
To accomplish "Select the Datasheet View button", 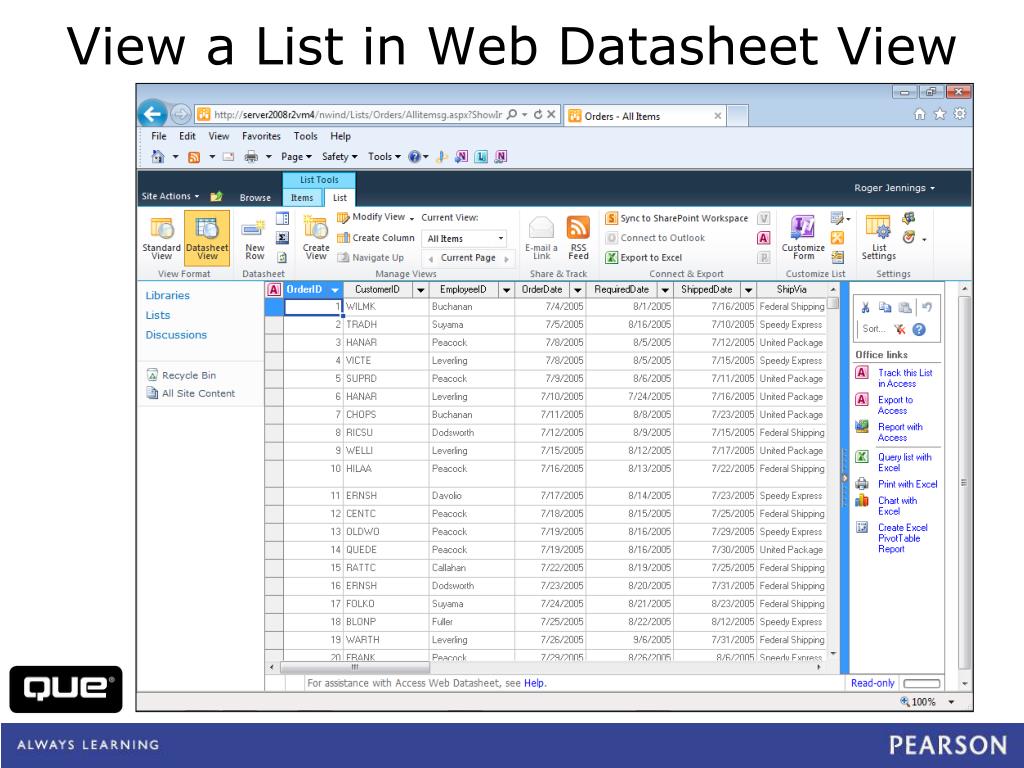I will click(207, 238).
